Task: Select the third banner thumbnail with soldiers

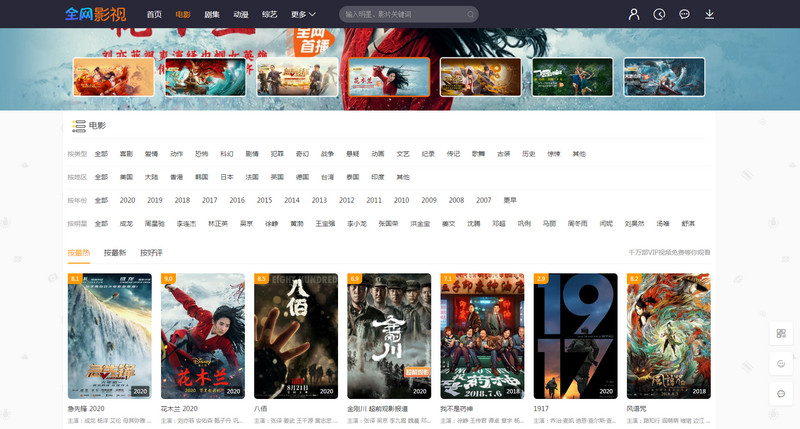Action: click(297, 77)
